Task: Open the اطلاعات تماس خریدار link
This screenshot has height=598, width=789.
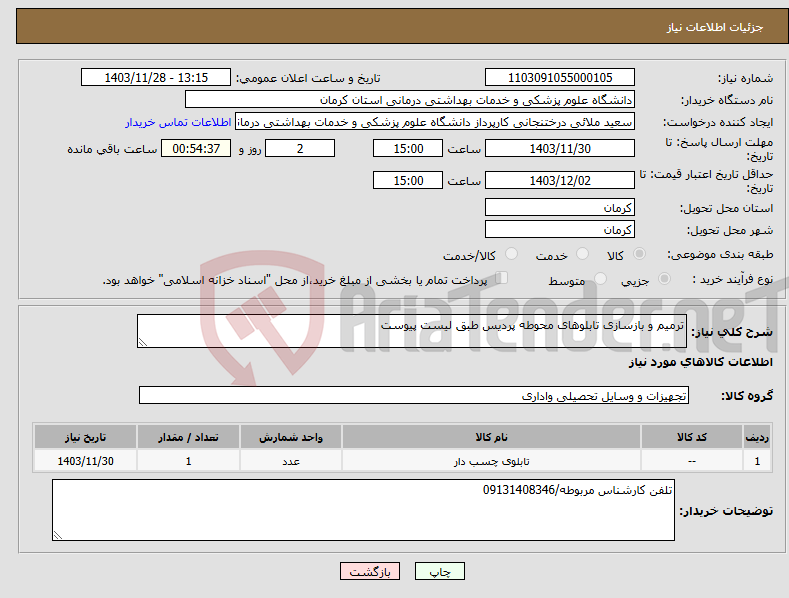Action: tap(178, 122)
